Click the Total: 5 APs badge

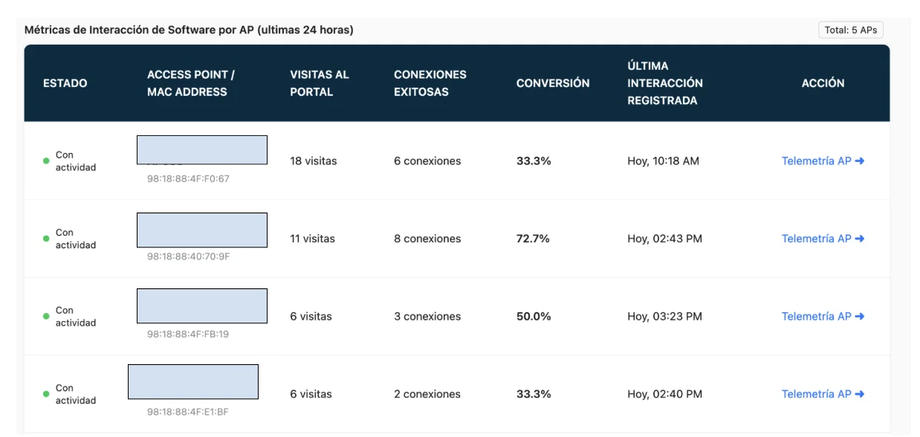click(x=851, y=30)
